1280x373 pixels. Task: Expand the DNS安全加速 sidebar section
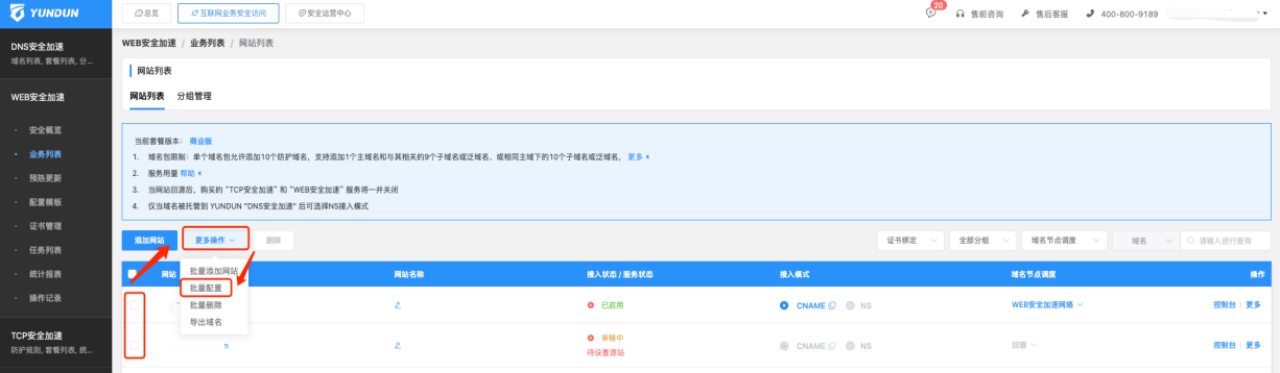(x=56, y=53)
